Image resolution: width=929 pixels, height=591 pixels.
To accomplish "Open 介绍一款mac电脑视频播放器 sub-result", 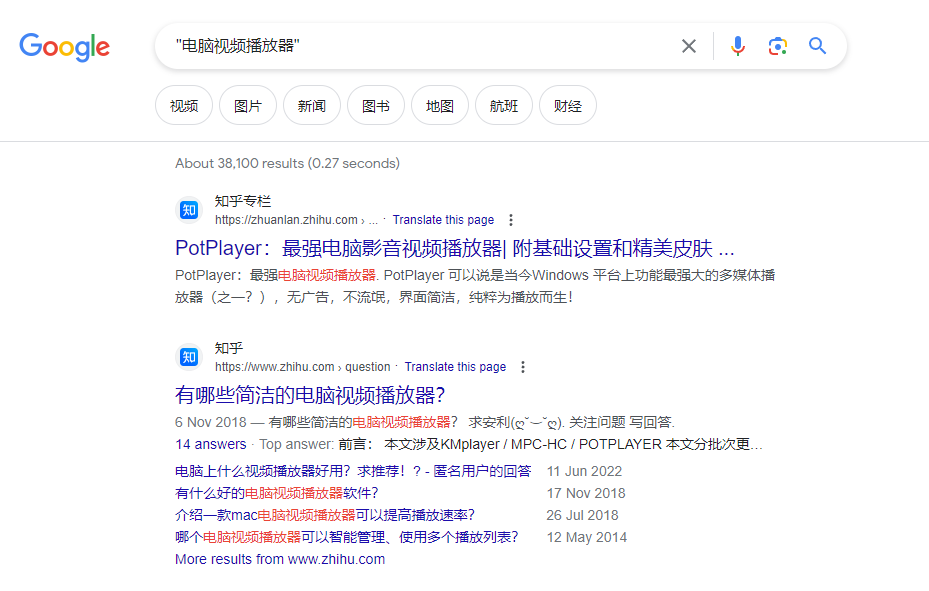I will pyautogui.click(x=325, y=515).
